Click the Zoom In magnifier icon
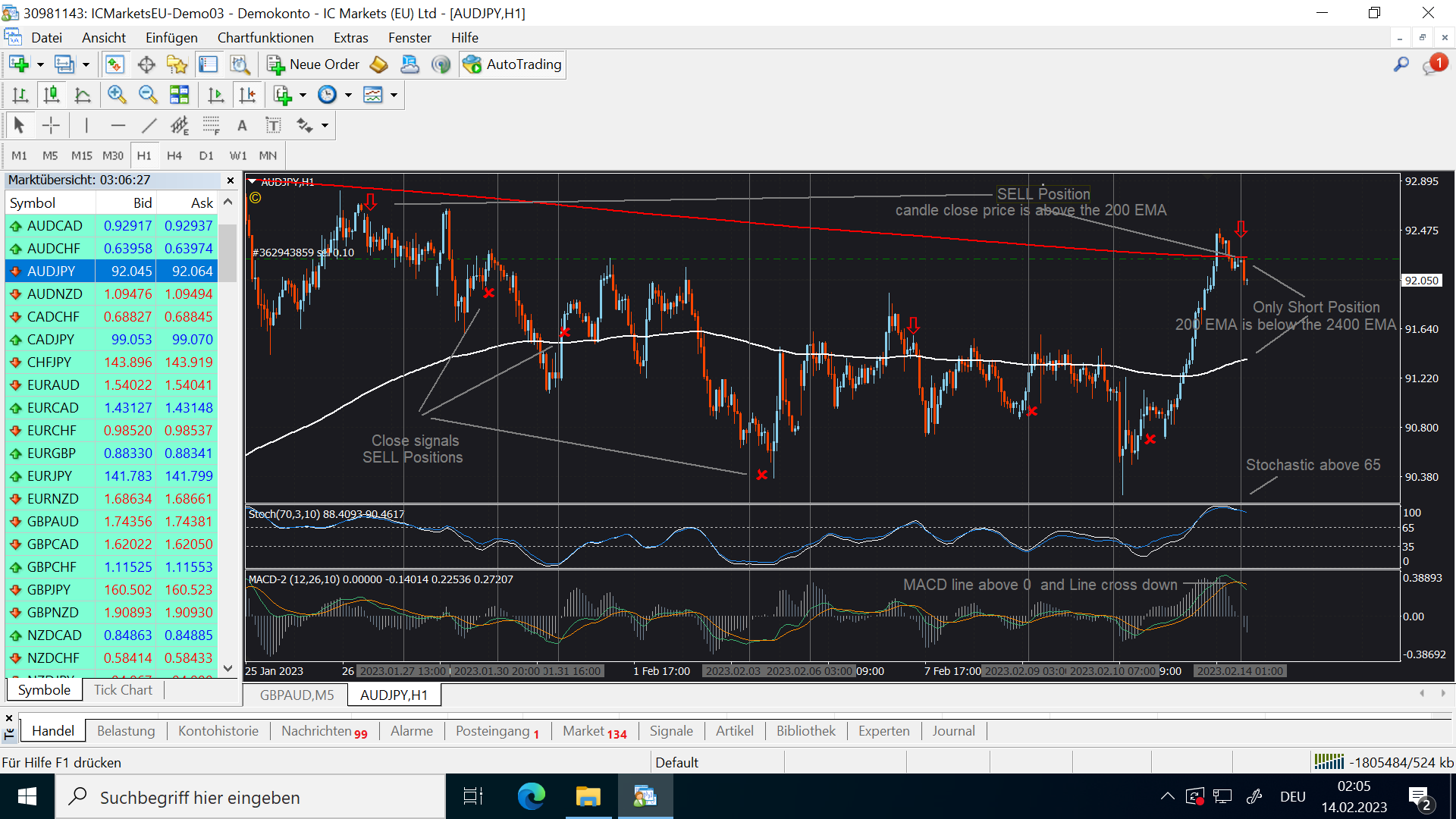 [x=116, y=95]
